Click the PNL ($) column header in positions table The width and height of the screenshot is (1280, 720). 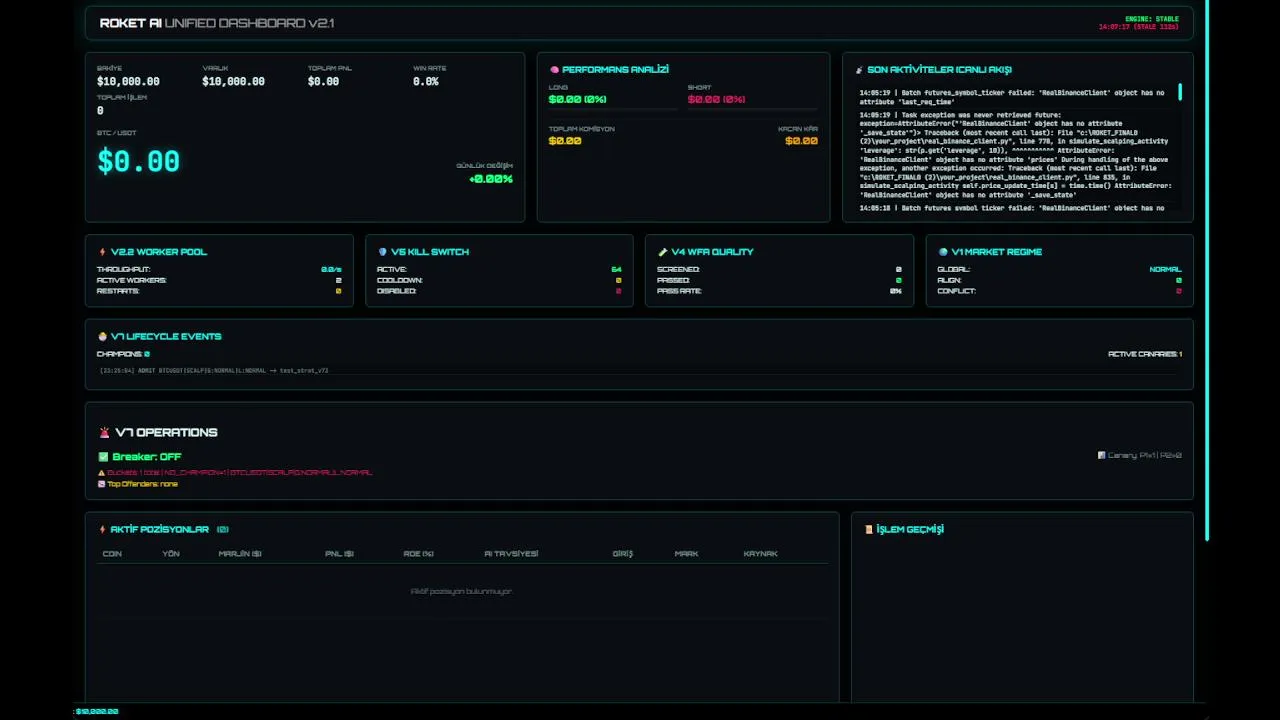339,554
